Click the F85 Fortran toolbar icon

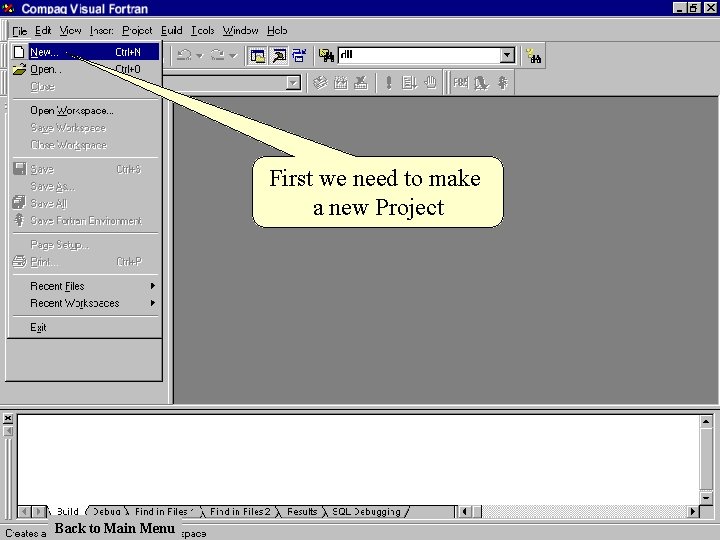click(x=460, y=83)
